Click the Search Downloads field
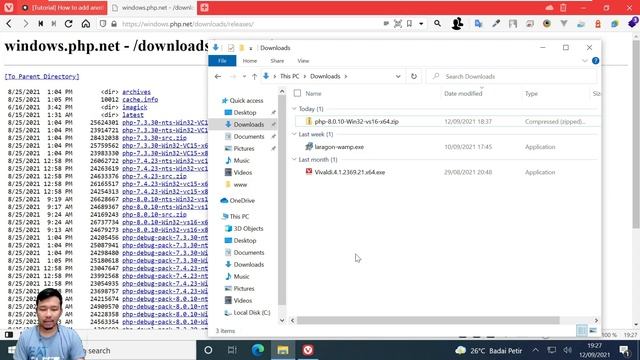Image resolution: width=640 pixels, height=360 pixels. (x=511, y=76)
